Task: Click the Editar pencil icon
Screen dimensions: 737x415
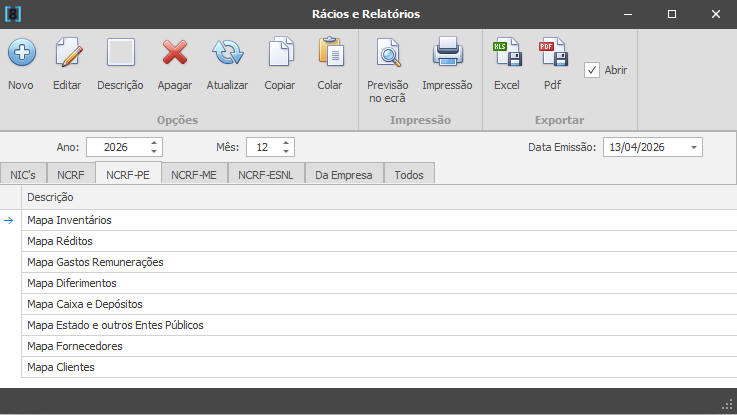Action: click(67, 53)
